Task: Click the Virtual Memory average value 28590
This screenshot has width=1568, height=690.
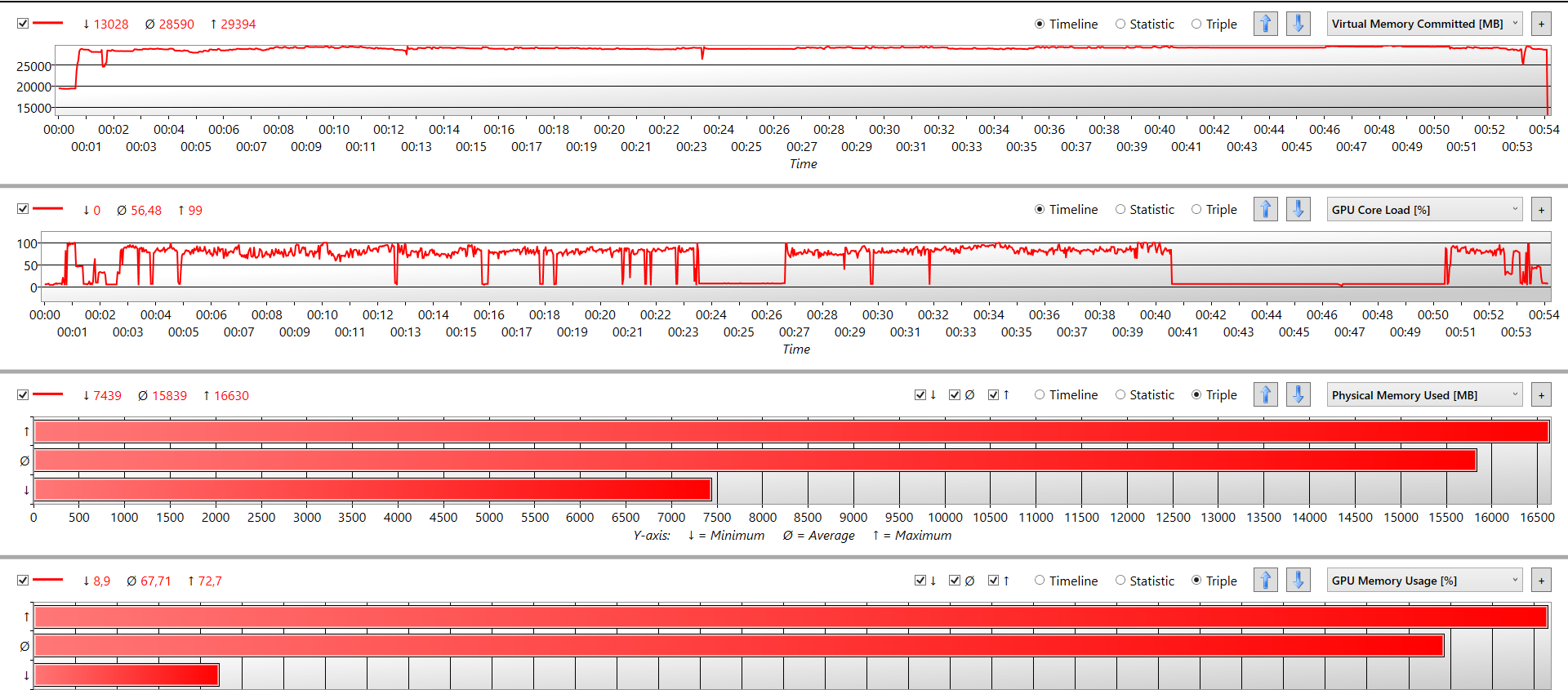Action: pyautogui.click(x=176, y=24)
